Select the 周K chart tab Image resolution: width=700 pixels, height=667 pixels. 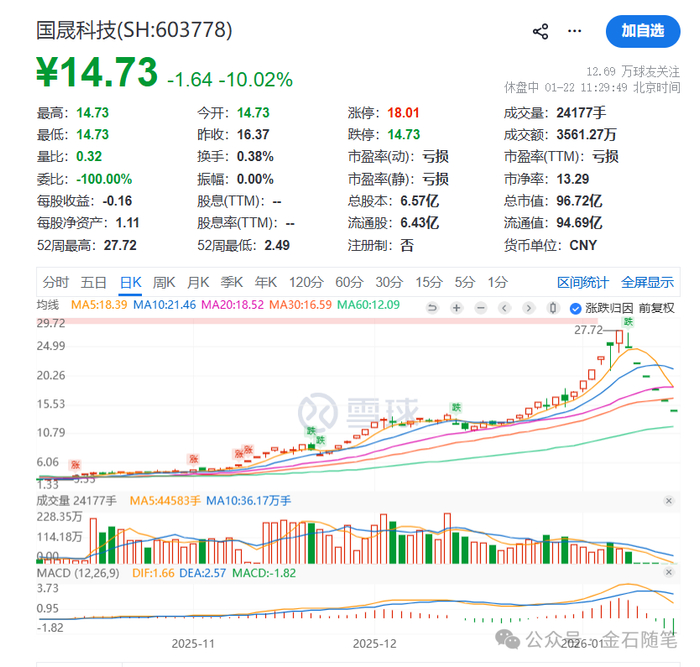click(164, 282)
